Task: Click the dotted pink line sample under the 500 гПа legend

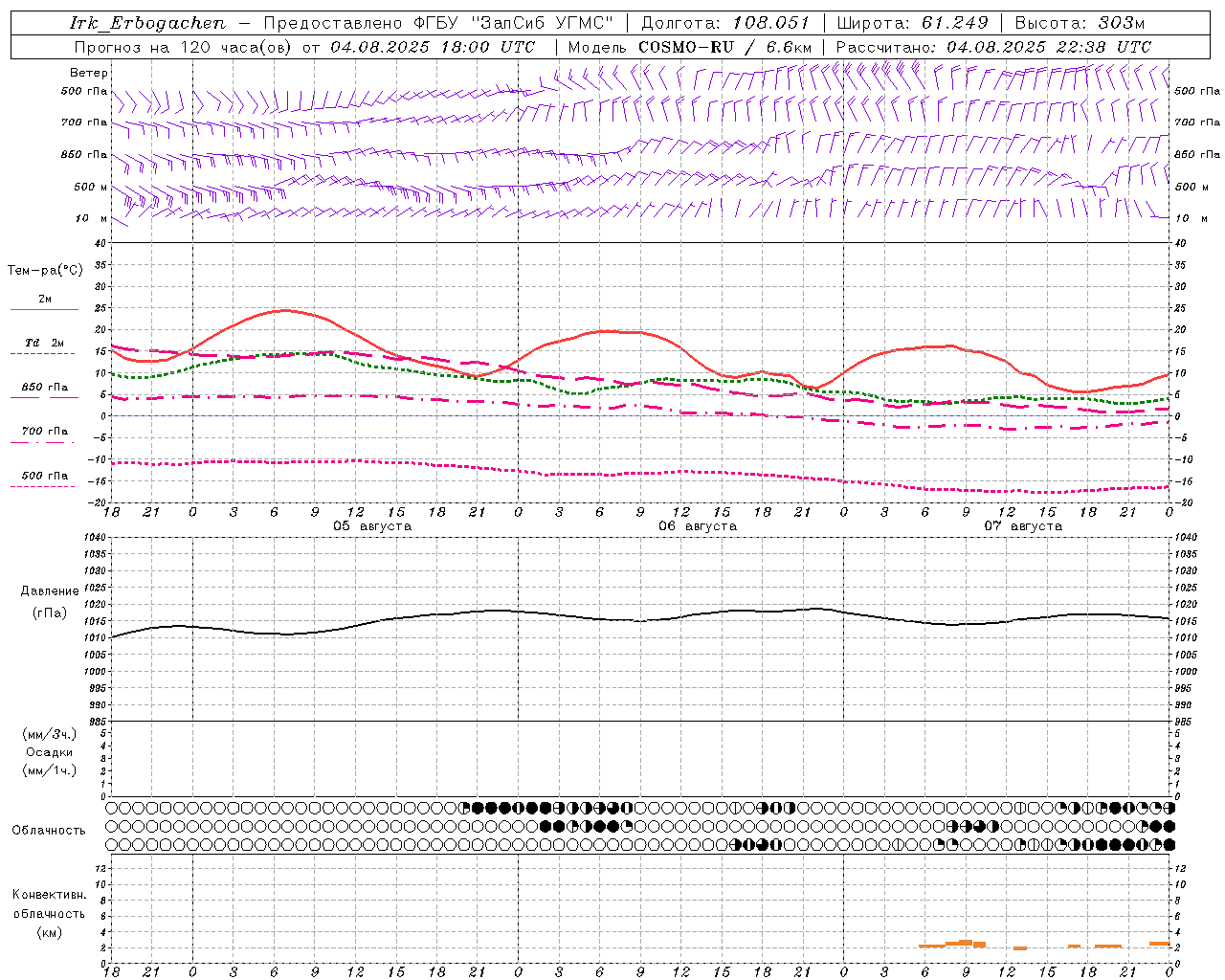Action: (42, 486)
